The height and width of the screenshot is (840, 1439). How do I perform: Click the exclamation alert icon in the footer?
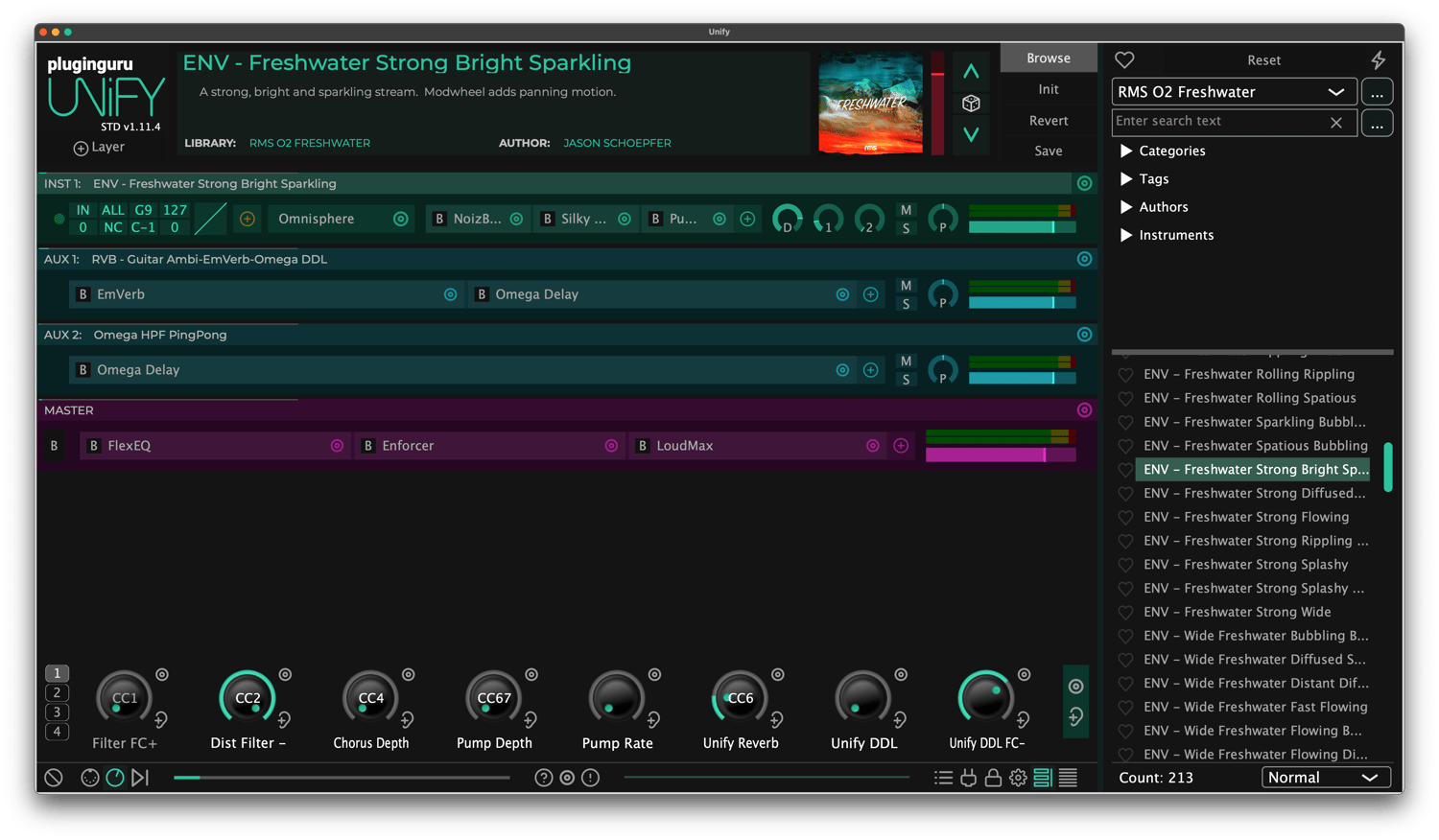coord(591,778)
